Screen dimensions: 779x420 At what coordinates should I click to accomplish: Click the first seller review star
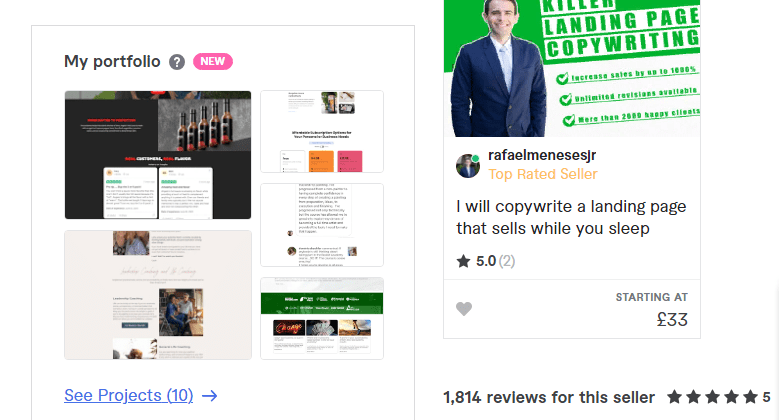coord(675,397)
